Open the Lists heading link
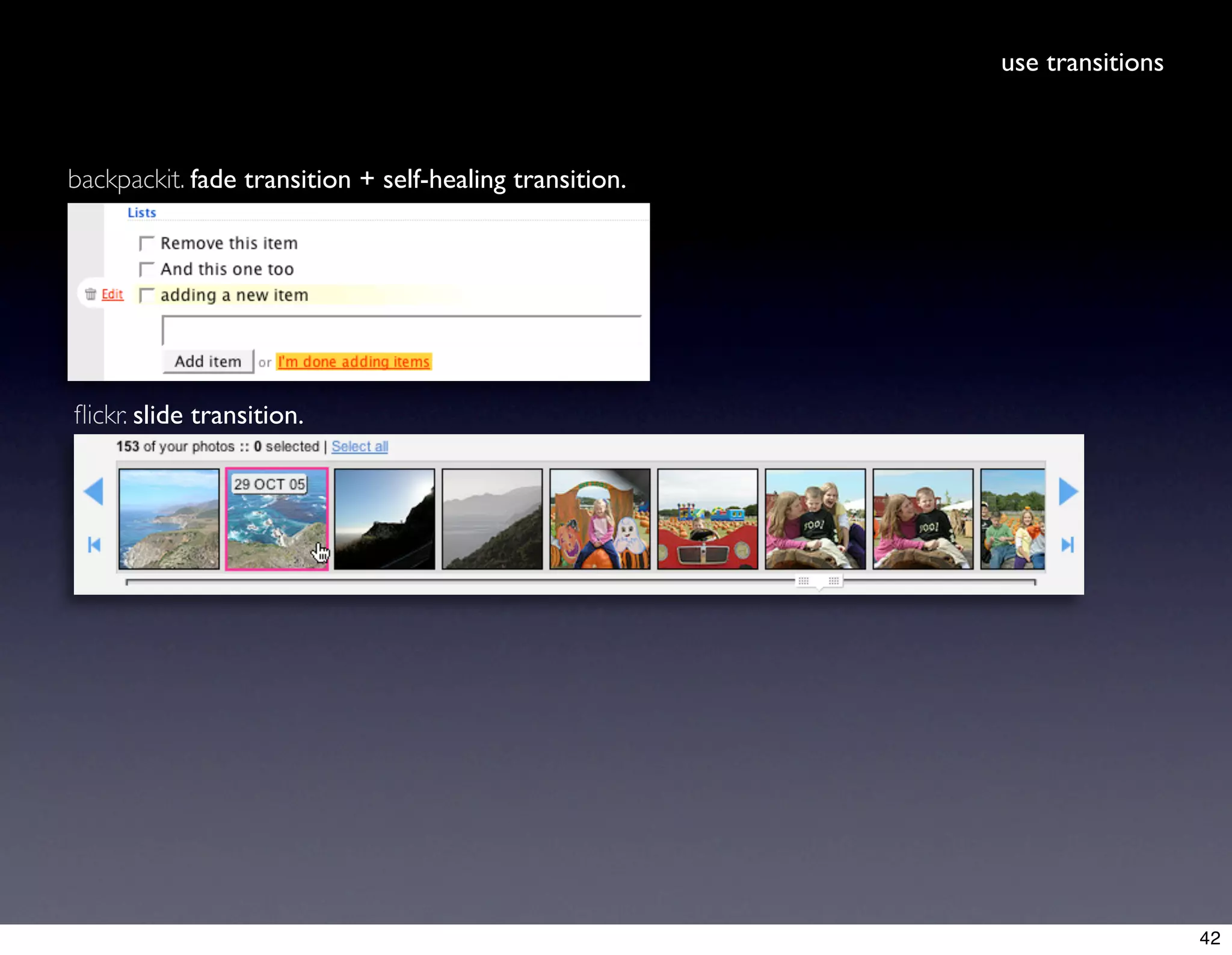This screenshot has width=1232, height=955. [141, 212]
